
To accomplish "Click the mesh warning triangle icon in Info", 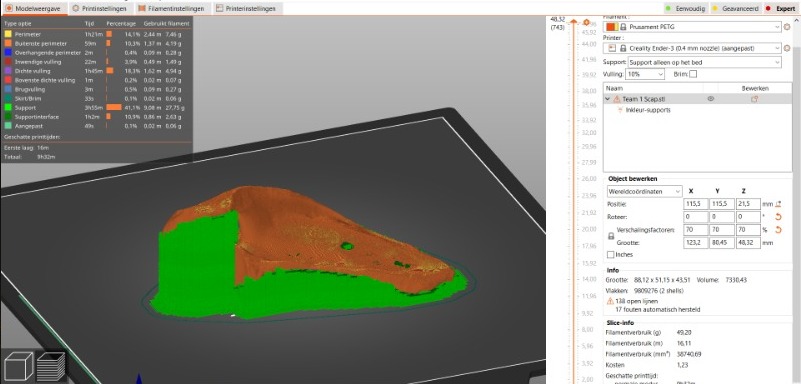I will (x=609, y=301).
